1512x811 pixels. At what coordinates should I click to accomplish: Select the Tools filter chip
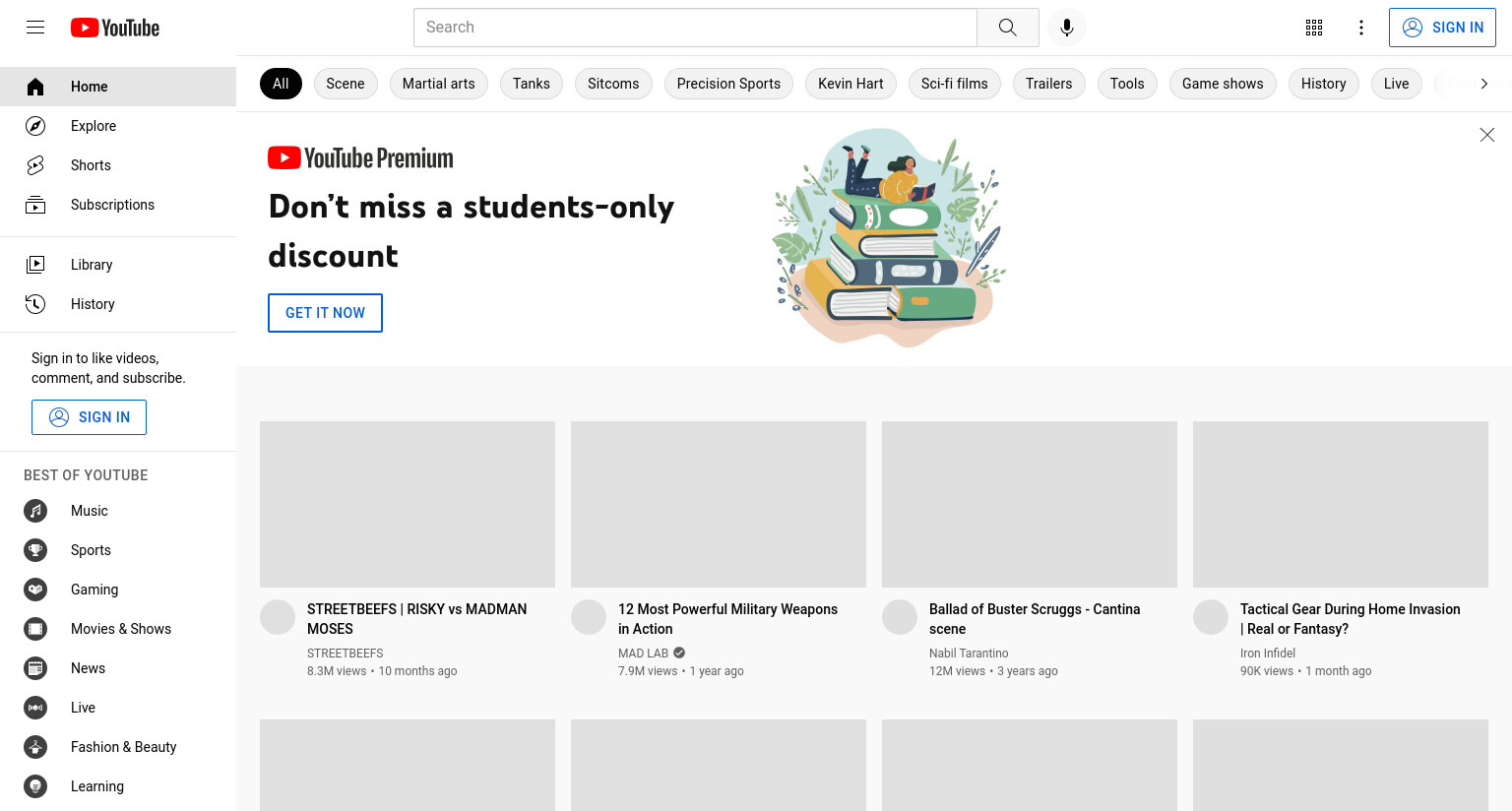click(x=1127, y=84)
